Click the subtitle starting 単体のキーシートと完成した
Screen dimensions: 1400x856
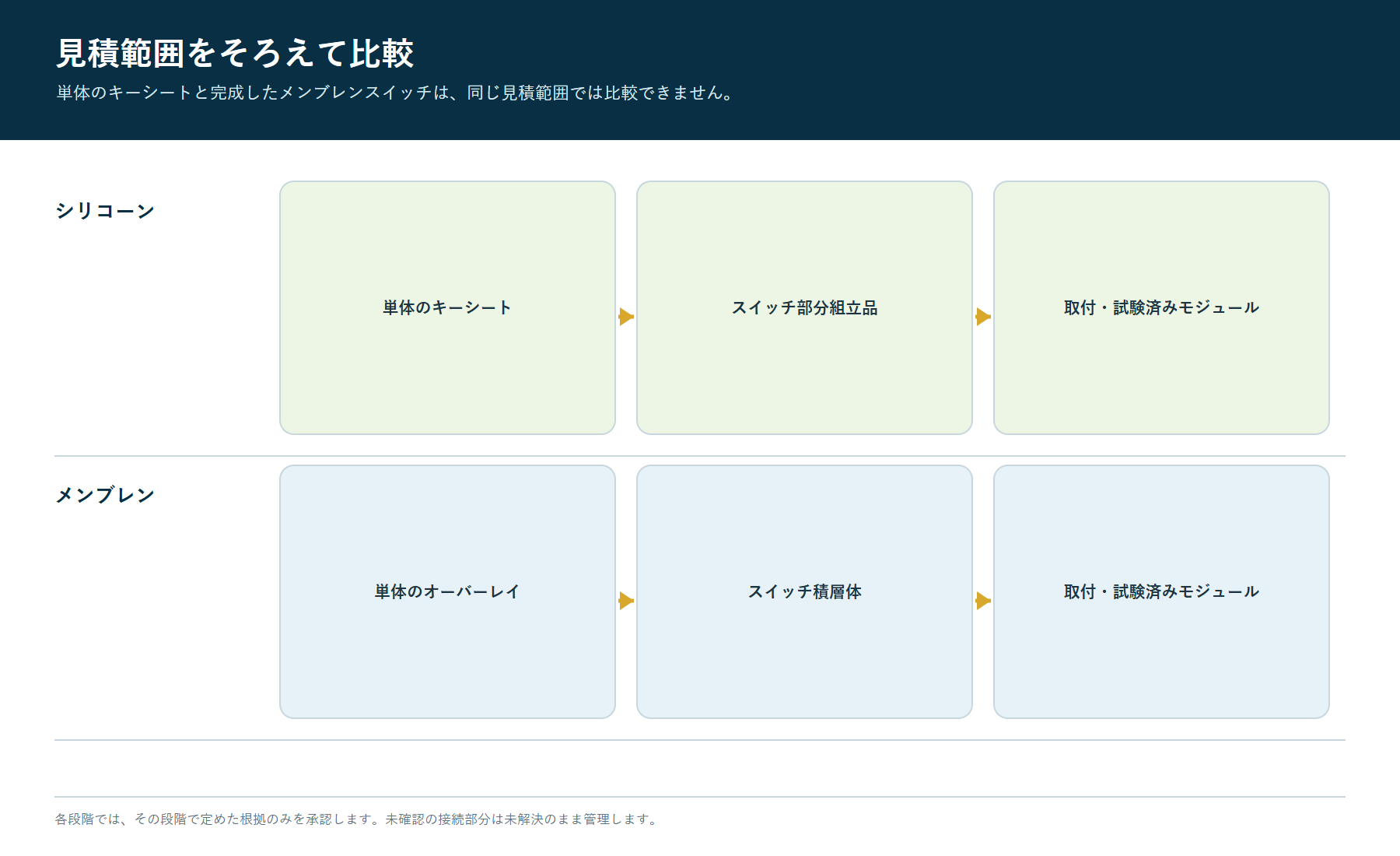tap(394, 93)
